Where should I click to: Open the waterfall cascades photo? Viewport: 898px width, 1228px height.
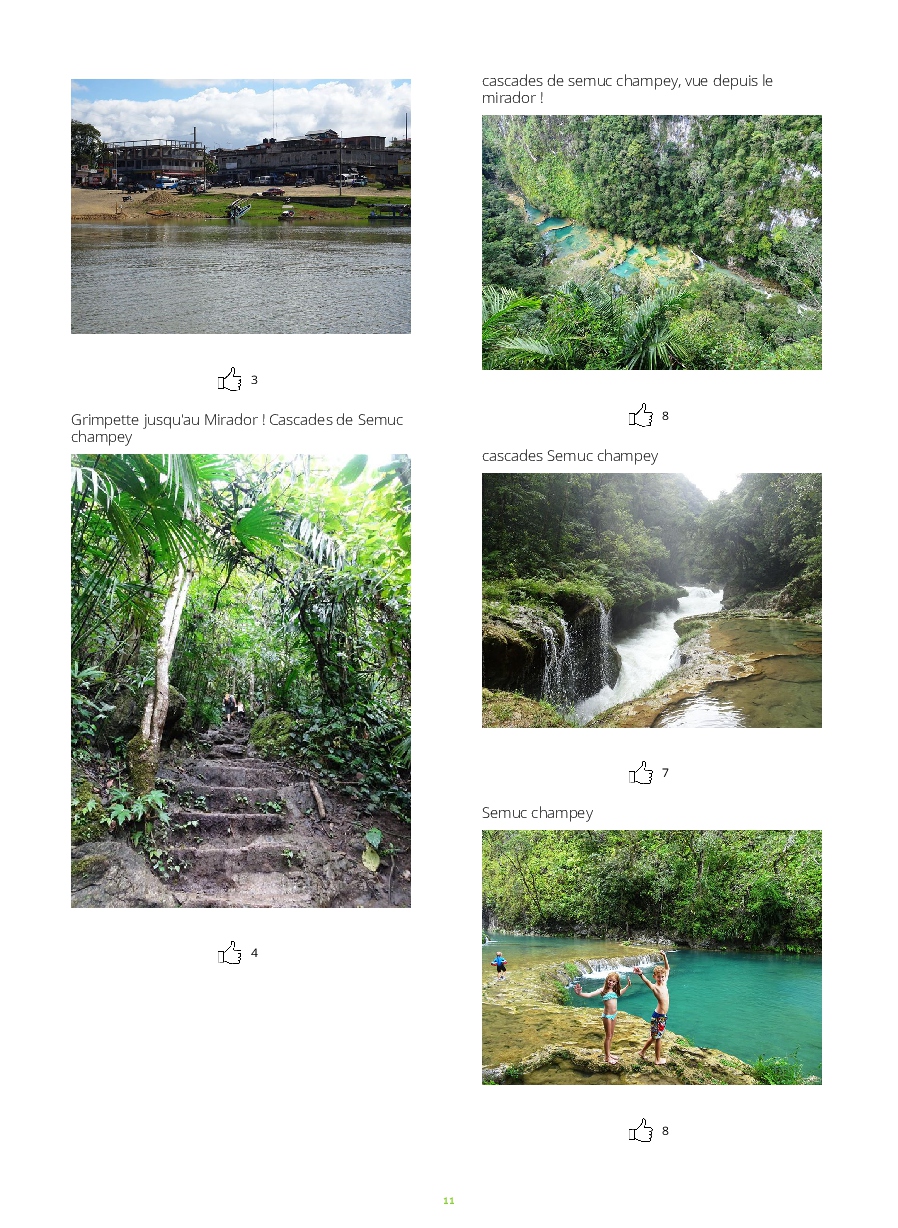click(652, 600)
